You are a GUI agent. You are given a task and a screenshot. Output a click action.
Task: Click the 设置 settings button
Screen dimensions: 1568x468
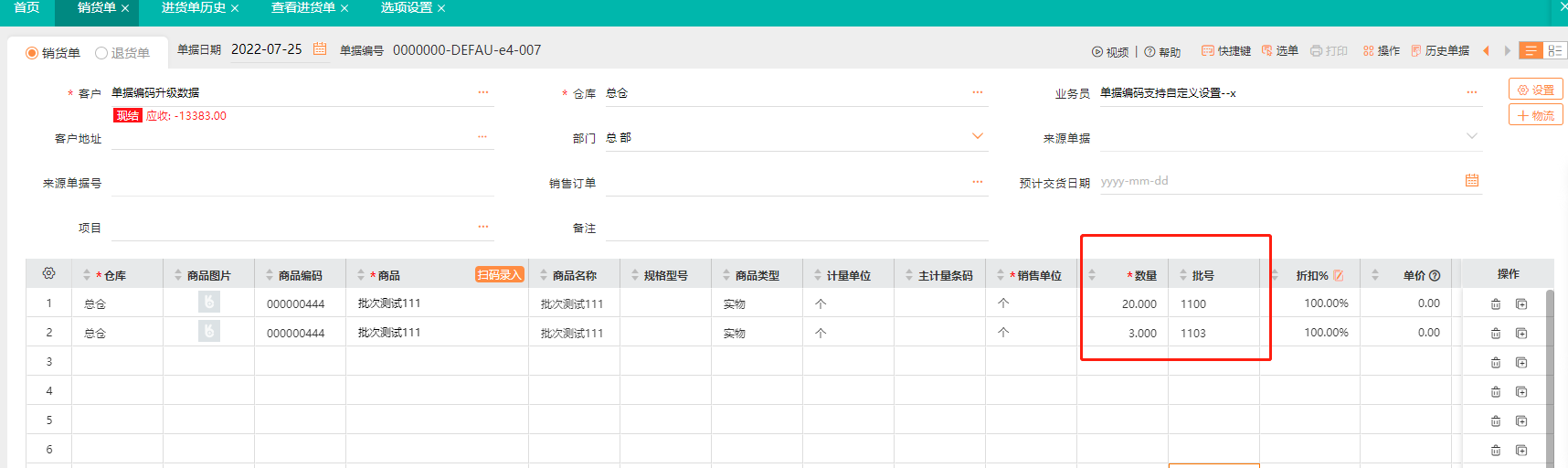pos(1535,90)
